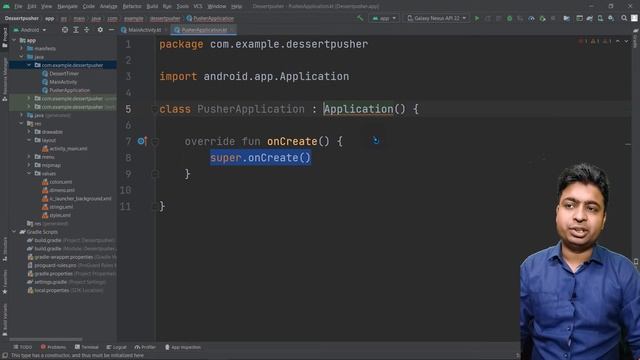Click the error and warning indicators widget

pos(595,41)
